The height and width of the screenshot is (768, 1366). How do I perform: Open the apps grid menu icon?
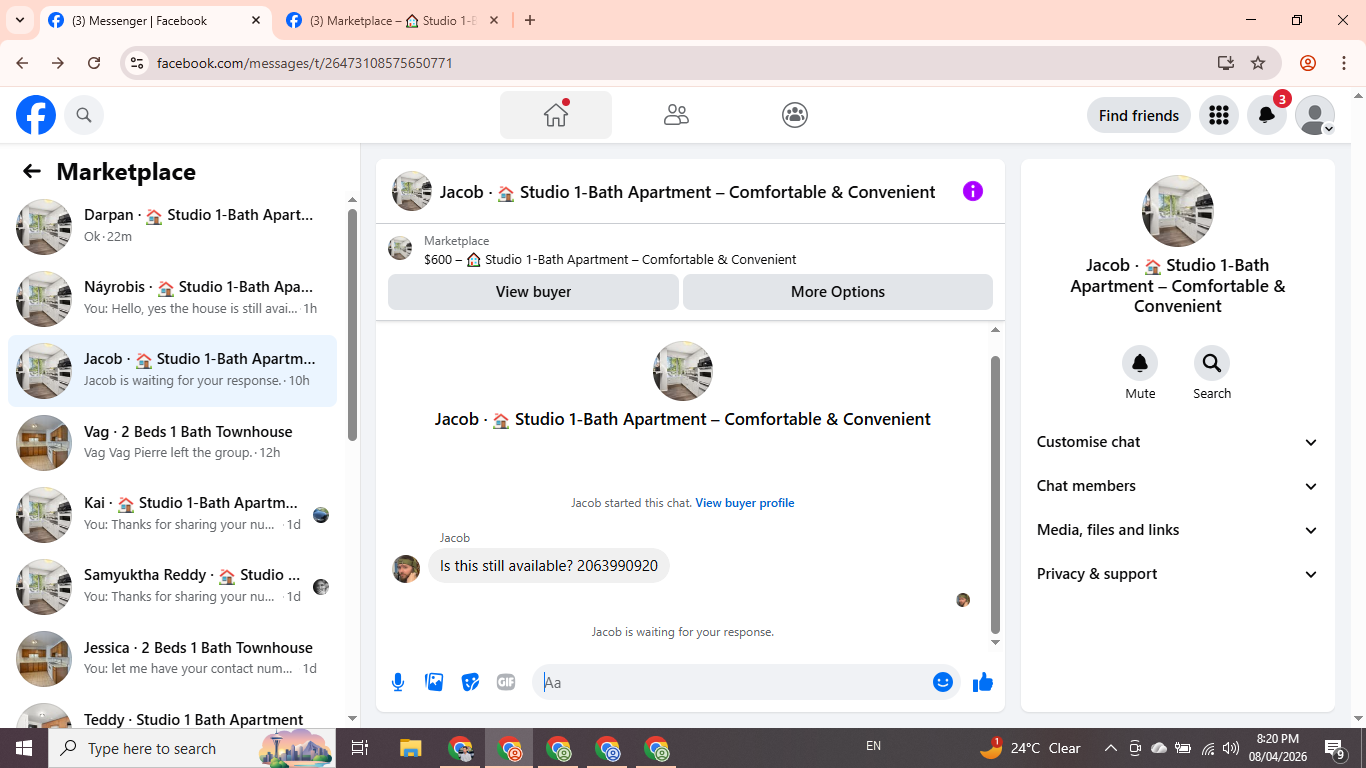1218,115
